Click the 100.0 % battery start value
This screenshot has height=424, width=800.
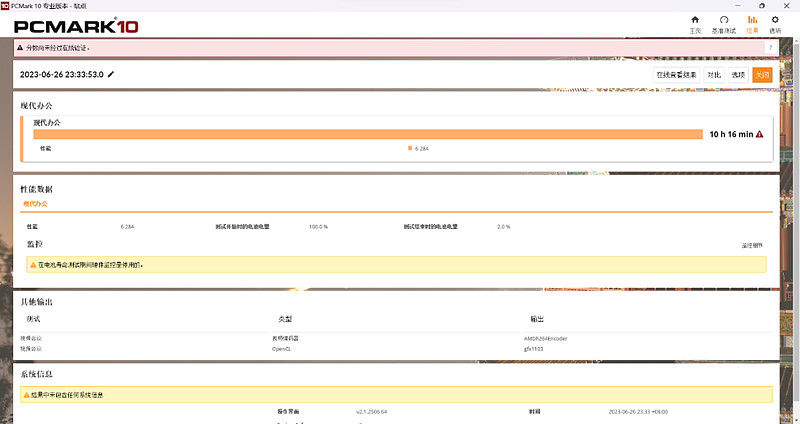tap(318, 227)
